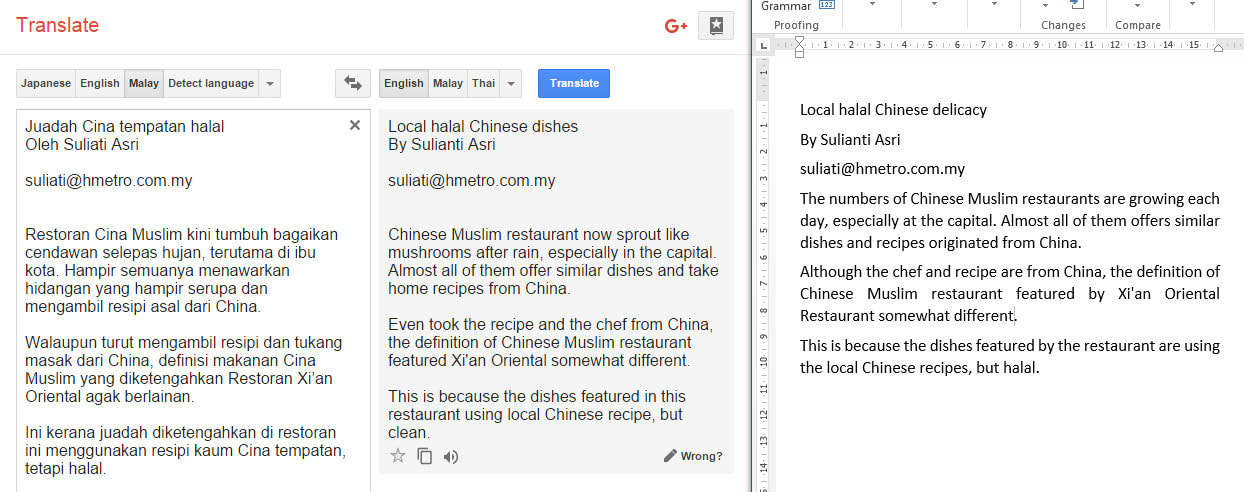The width and height of the screenshot is (1244, 492).
Task: Select Thai as target language
Action: tap(484, 83)
